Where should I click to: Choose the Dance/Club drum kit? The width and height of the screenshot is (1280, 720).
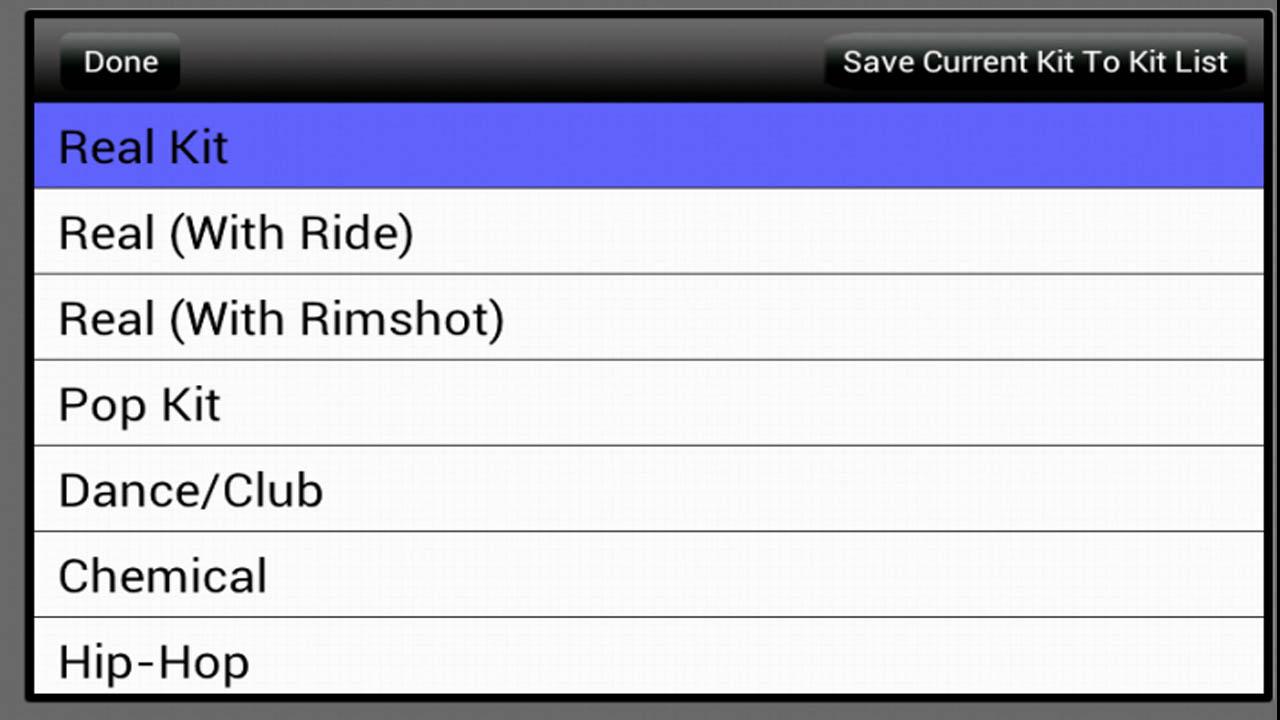[648, 490]
